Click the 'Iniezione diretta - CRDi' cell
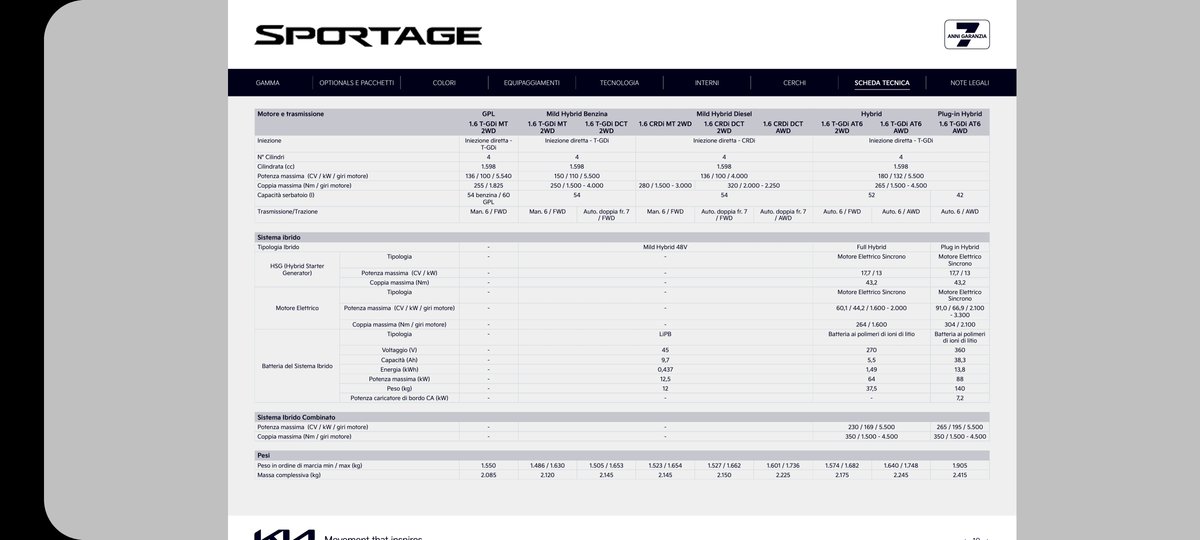This screenshot has width=1200, height=540. coord(724,141)
